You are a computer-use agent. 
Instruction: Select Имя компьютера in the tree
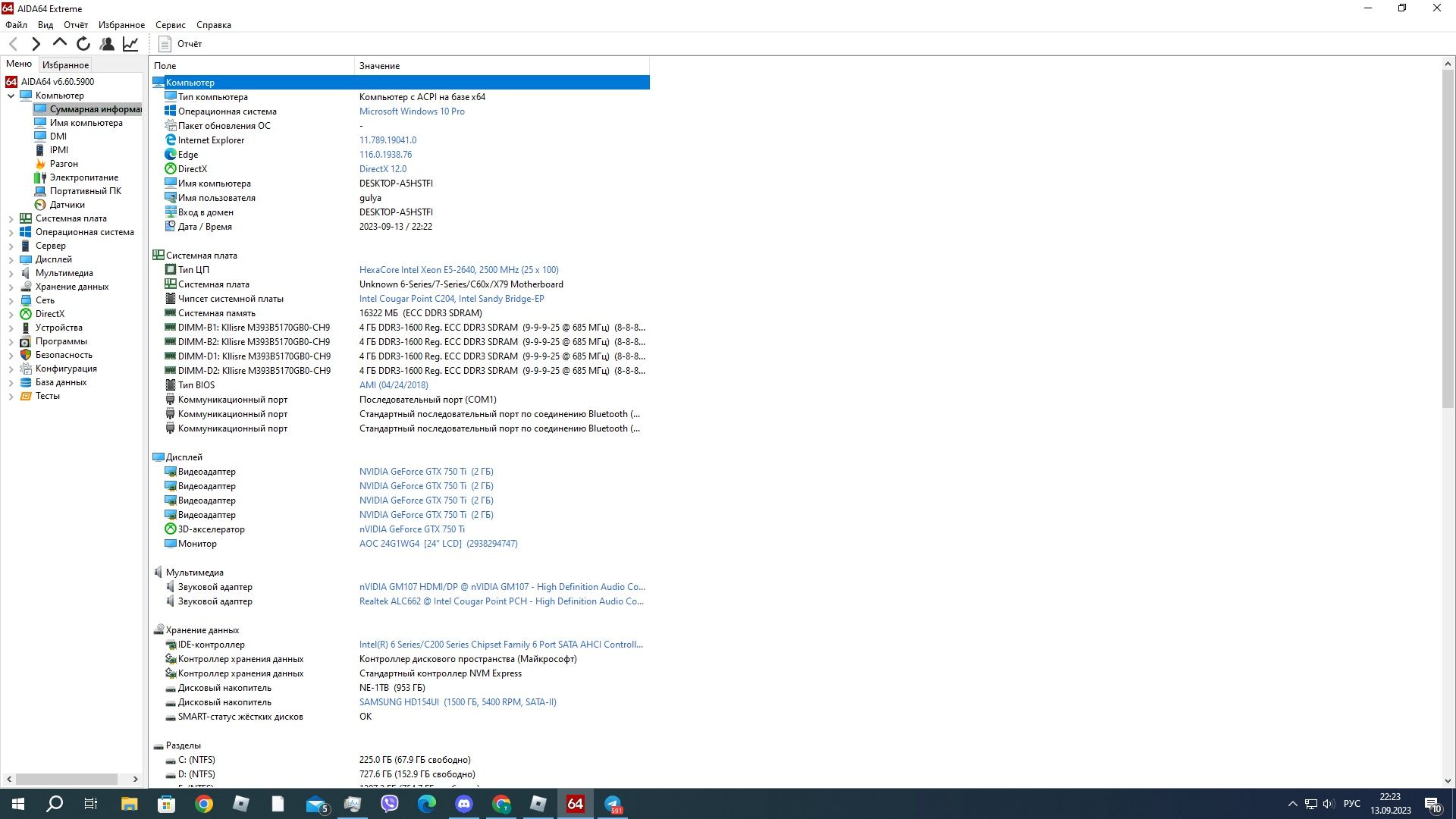(x=86, y=123)
